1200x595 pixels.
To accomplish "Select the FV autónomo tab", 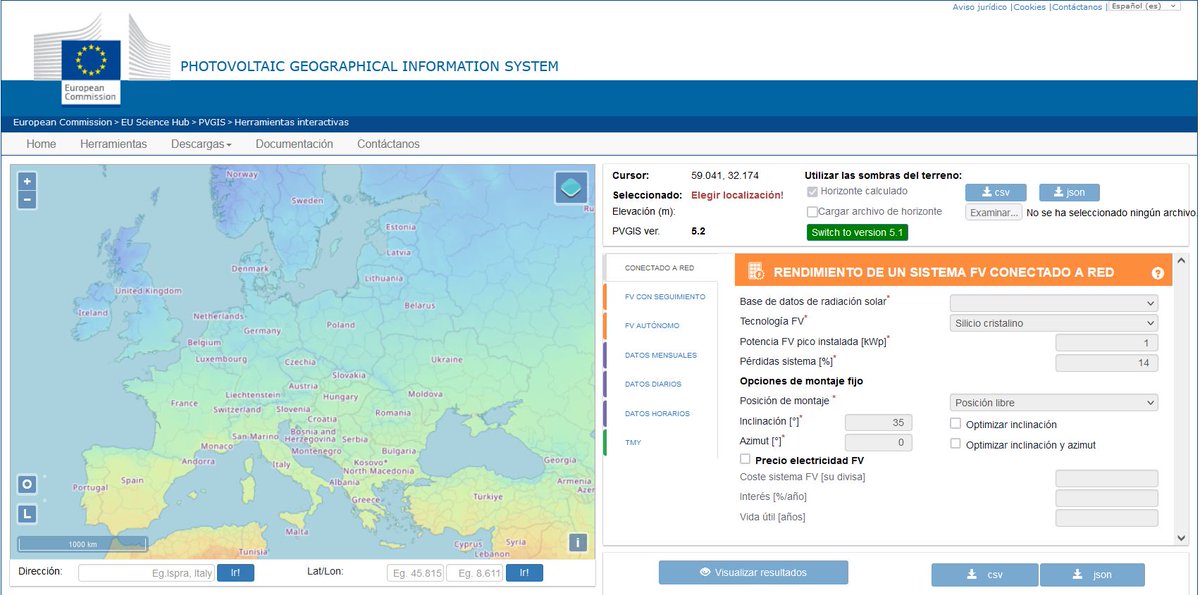I will pos(651,326).
